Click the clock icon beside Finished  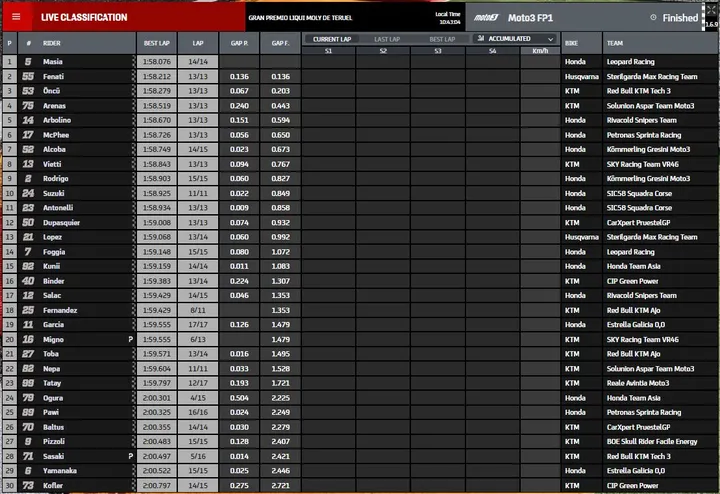pyautogui.click(x=653, y=17)
